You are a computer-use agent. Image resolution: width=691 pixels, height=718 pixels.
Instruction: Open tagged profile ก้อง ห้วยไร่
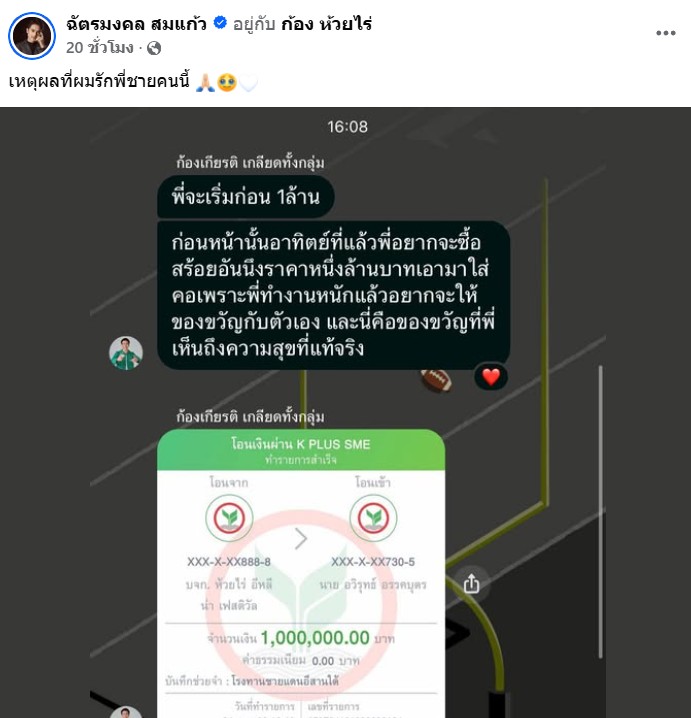click(326, 23)
